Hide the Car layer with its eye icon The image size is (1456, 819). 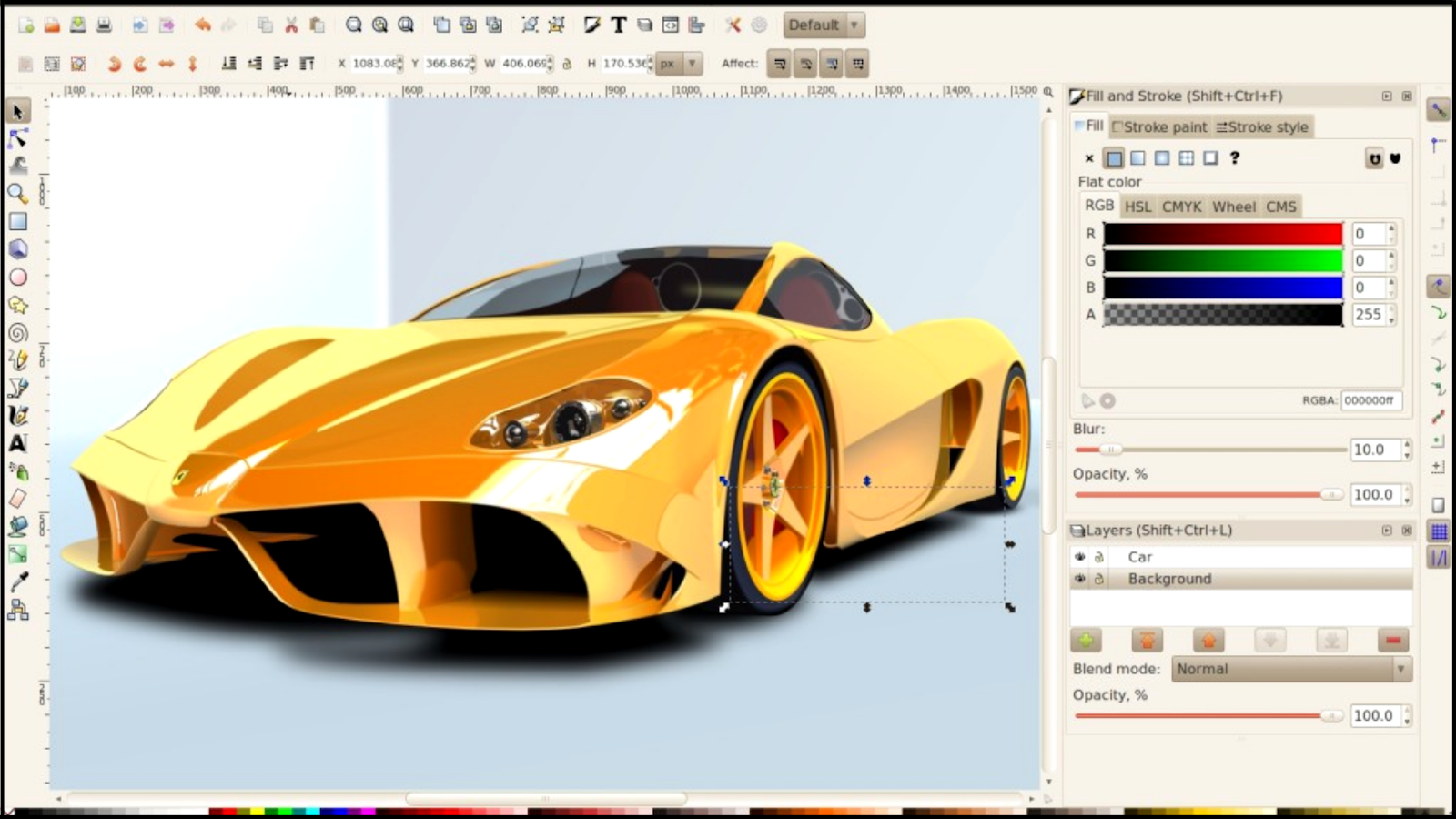(1080, 557)
